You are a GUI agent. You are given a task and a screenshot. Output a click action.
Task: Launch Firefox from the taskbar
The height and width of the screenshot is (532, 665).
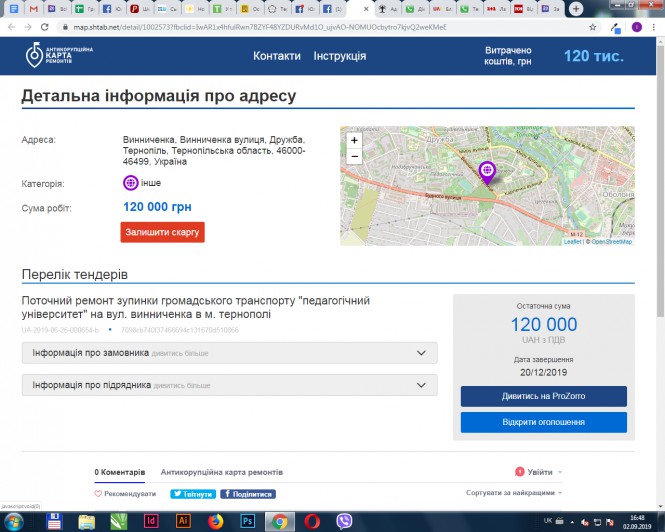(215, 521)
